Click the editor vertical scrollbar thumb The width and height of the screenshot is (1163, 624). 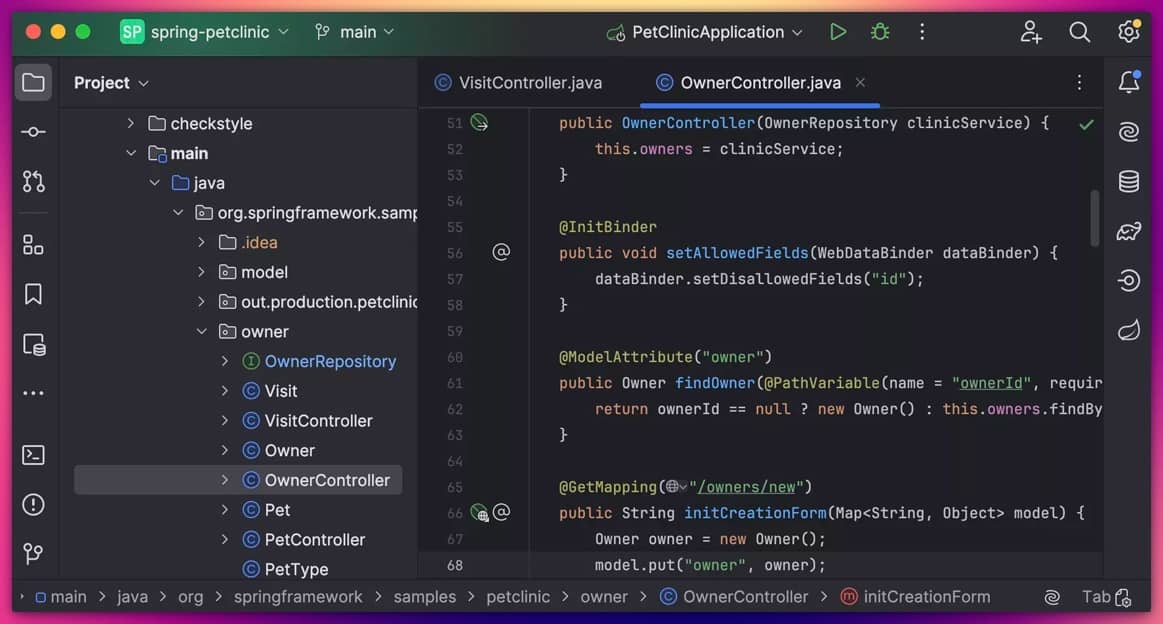1095,218
